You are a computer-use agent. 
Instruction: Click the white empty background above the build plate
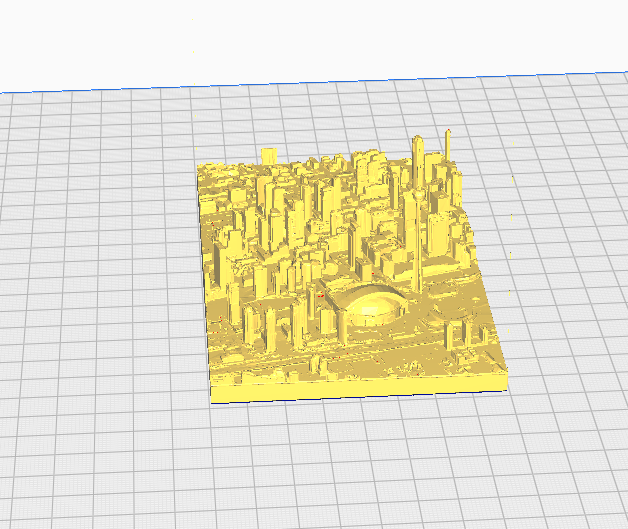[314, 36]
